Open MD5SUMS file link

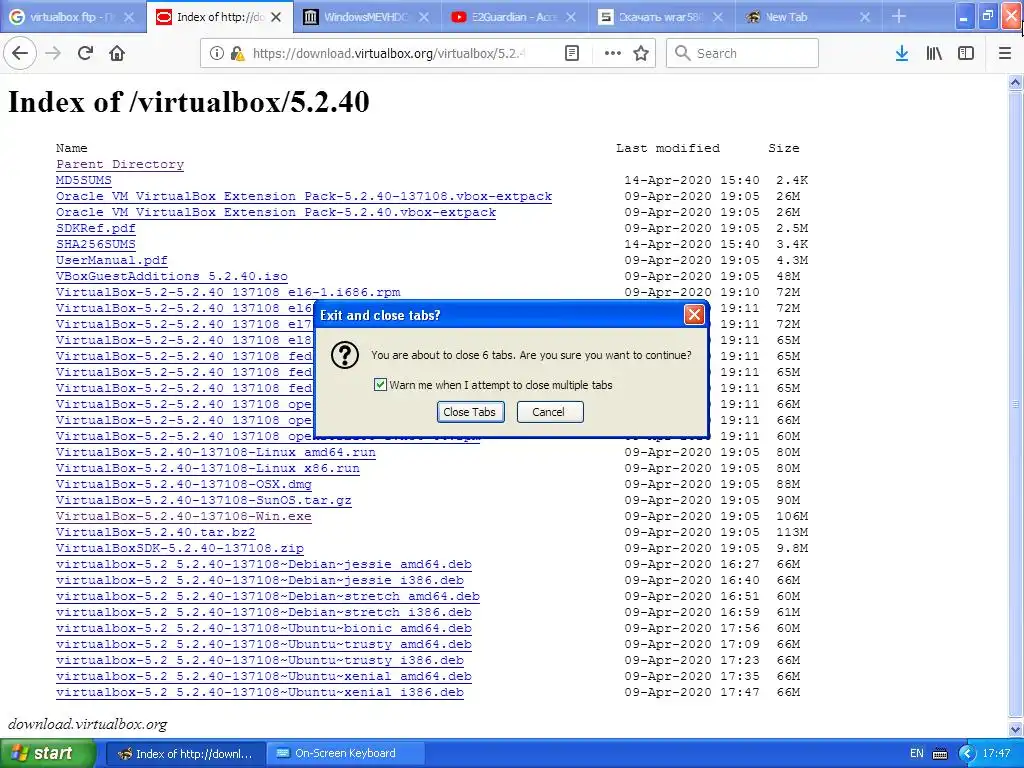(x=84, y=180)
